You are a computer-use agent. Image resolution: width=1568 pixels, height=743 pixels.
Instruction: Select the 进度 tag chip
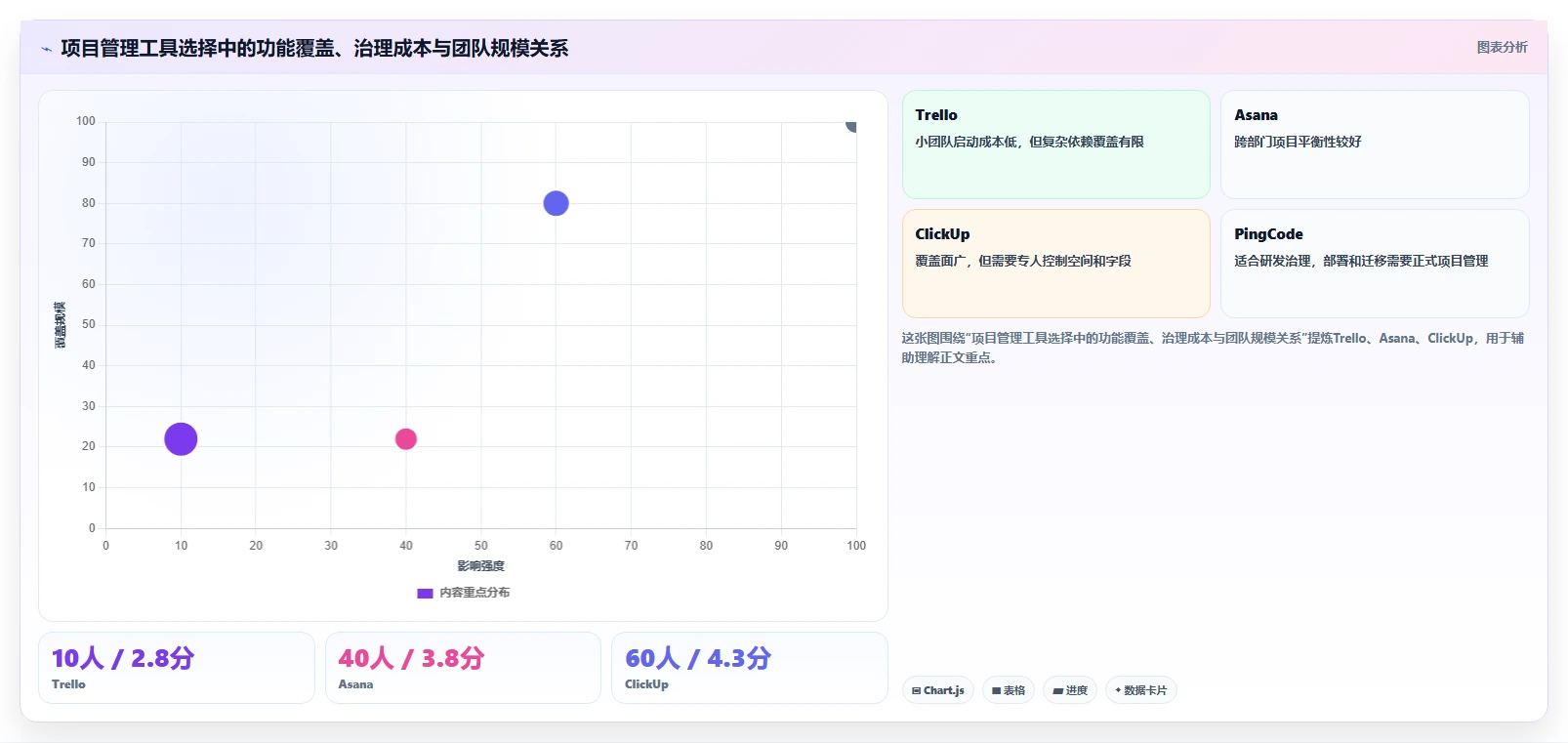click(1070, 690)
